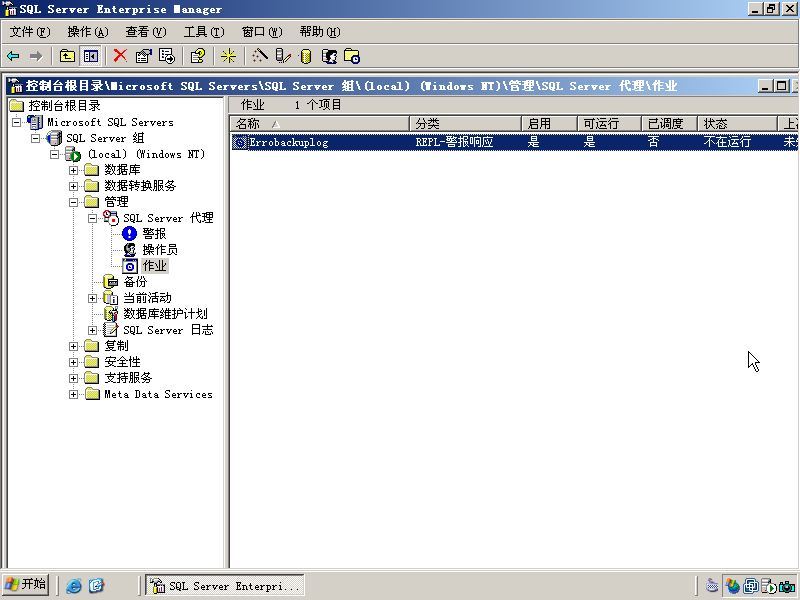The width and height of the screenshot is (800, 600).
Task: Click the red Delete X icon
Action: pos(120,56)
